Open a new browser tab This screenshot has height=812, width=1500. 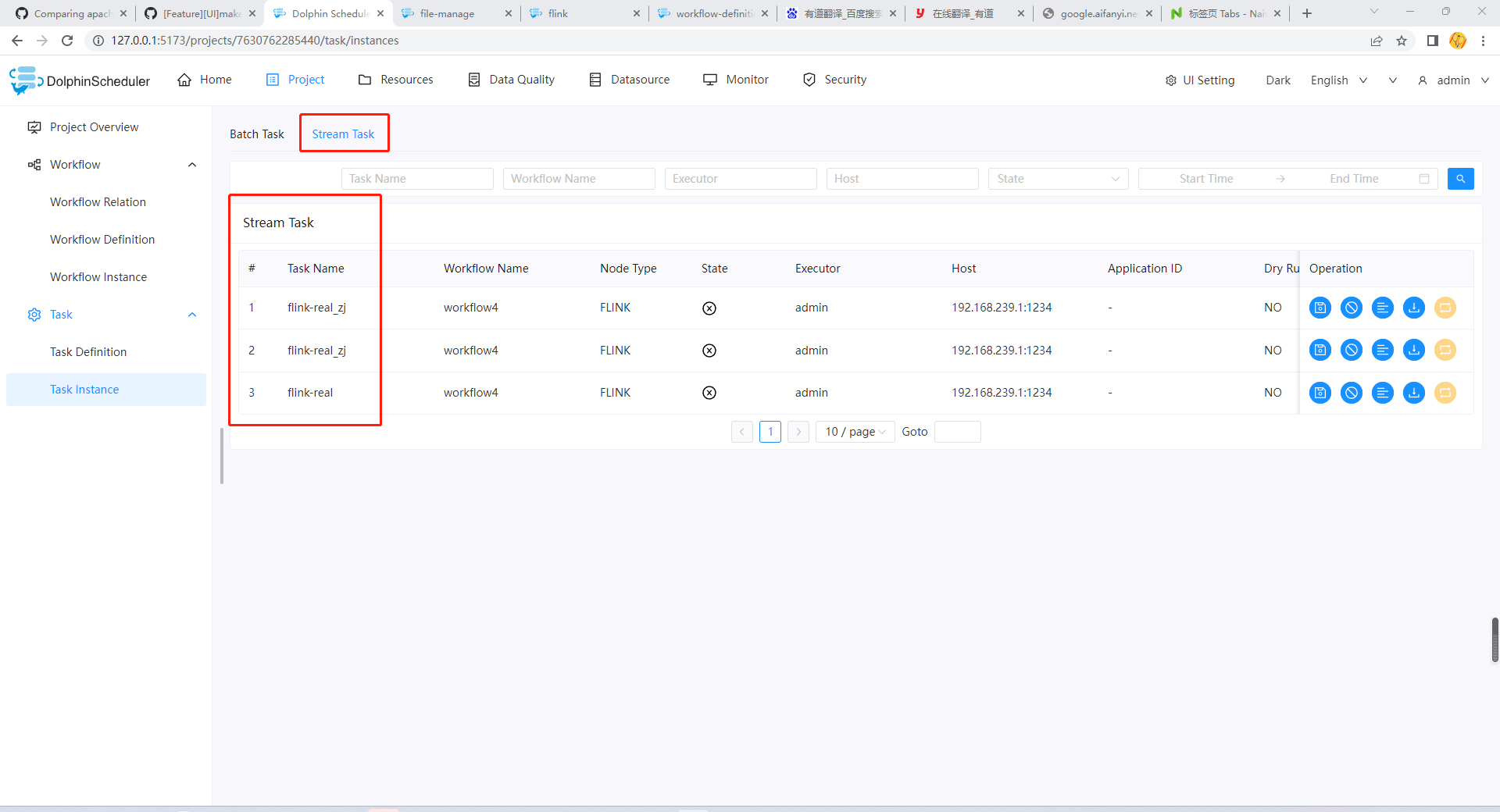click(1307, 13)
